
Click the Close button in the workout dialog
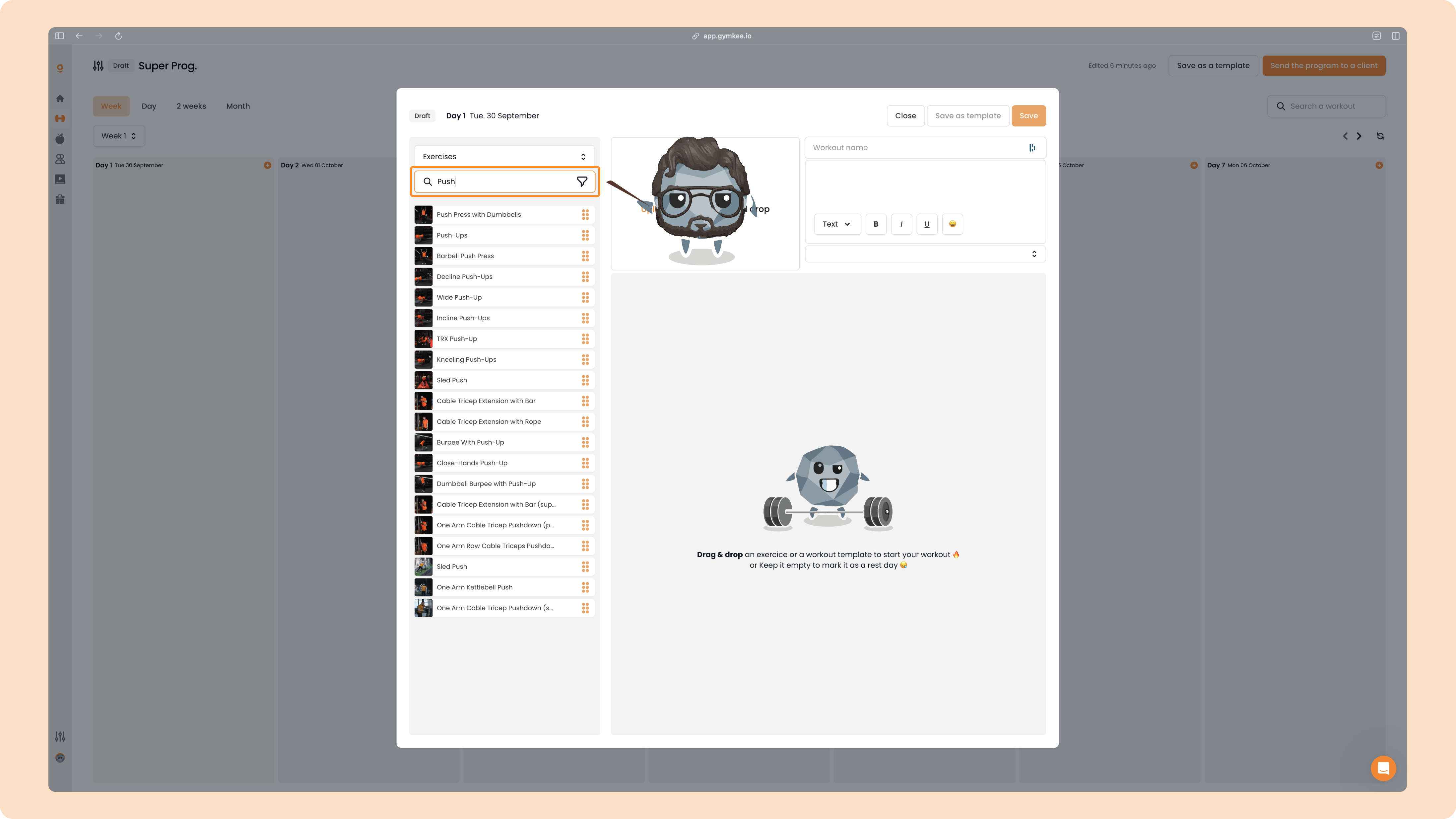pyautogui.click(x=905, y=116)
